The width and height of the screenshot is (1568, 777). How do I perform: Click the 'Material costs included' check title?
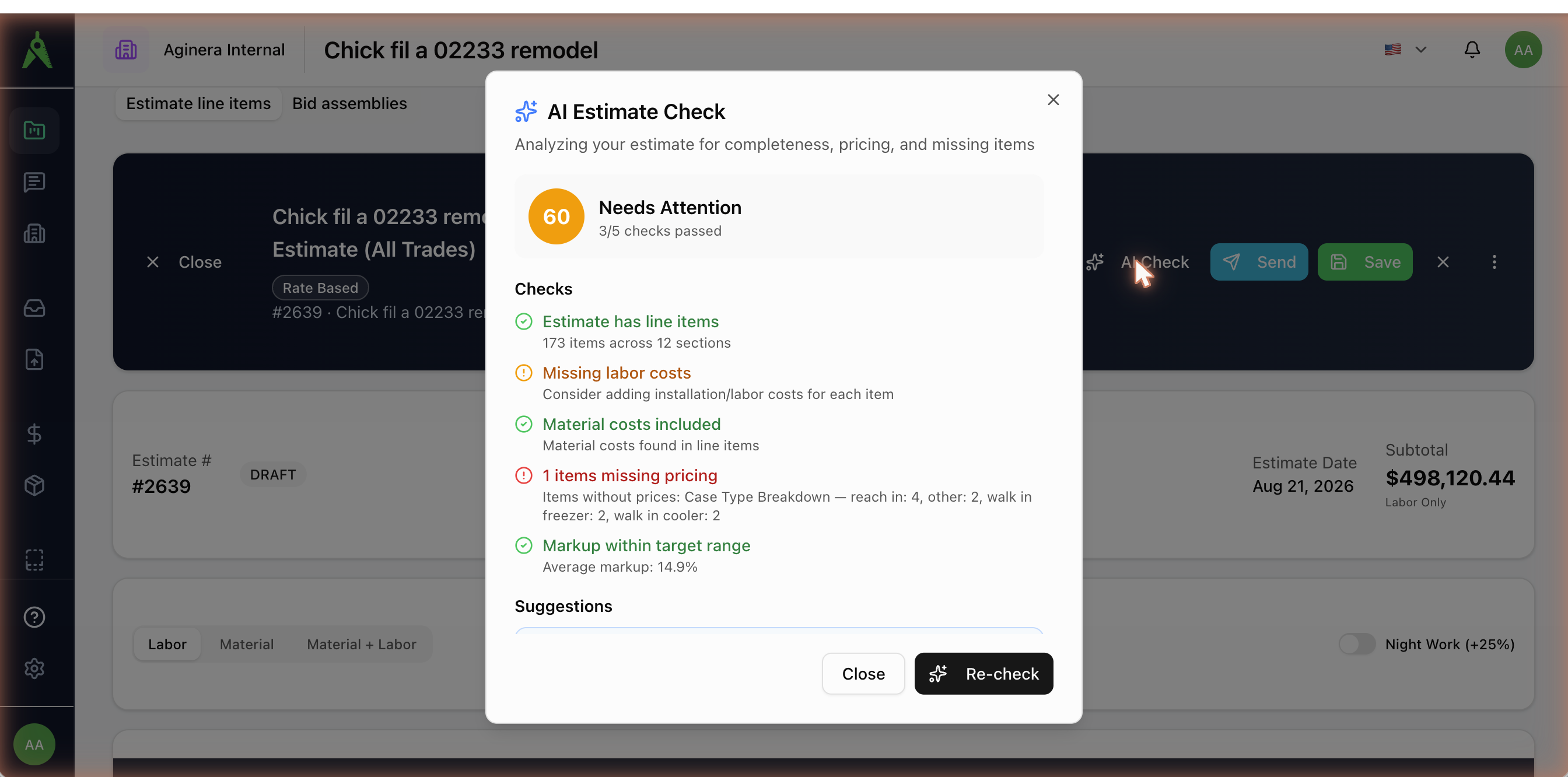[x=631, y=423]
